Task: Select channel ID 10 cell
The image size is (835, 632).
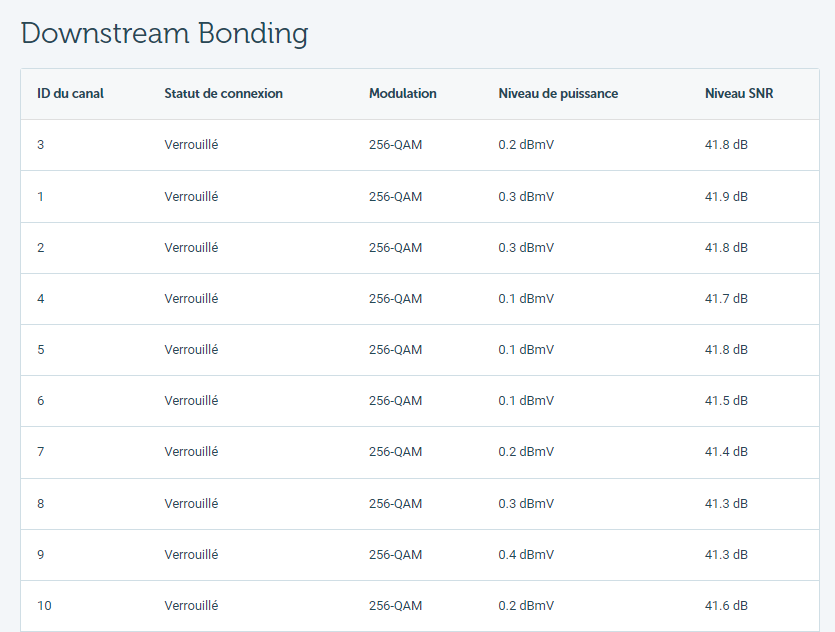Action: 44,606
